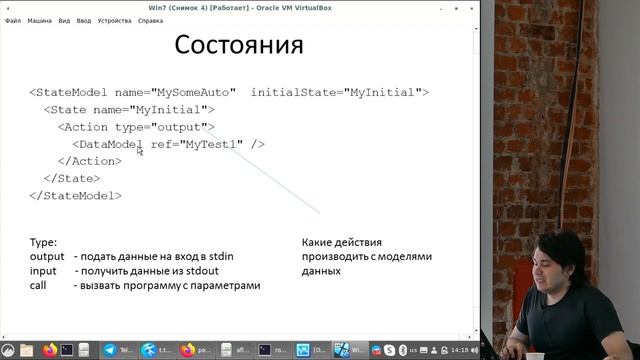Click the down arrow of vertical scrollbar

476,331
